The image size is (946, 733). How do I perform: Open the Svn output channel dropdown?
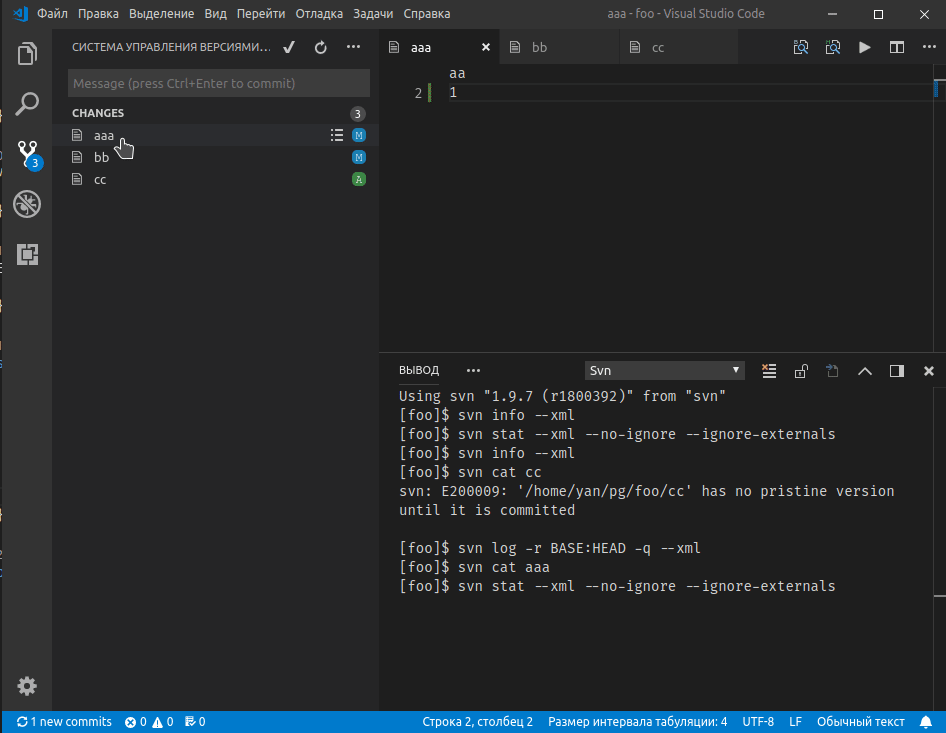coord(664,370)
